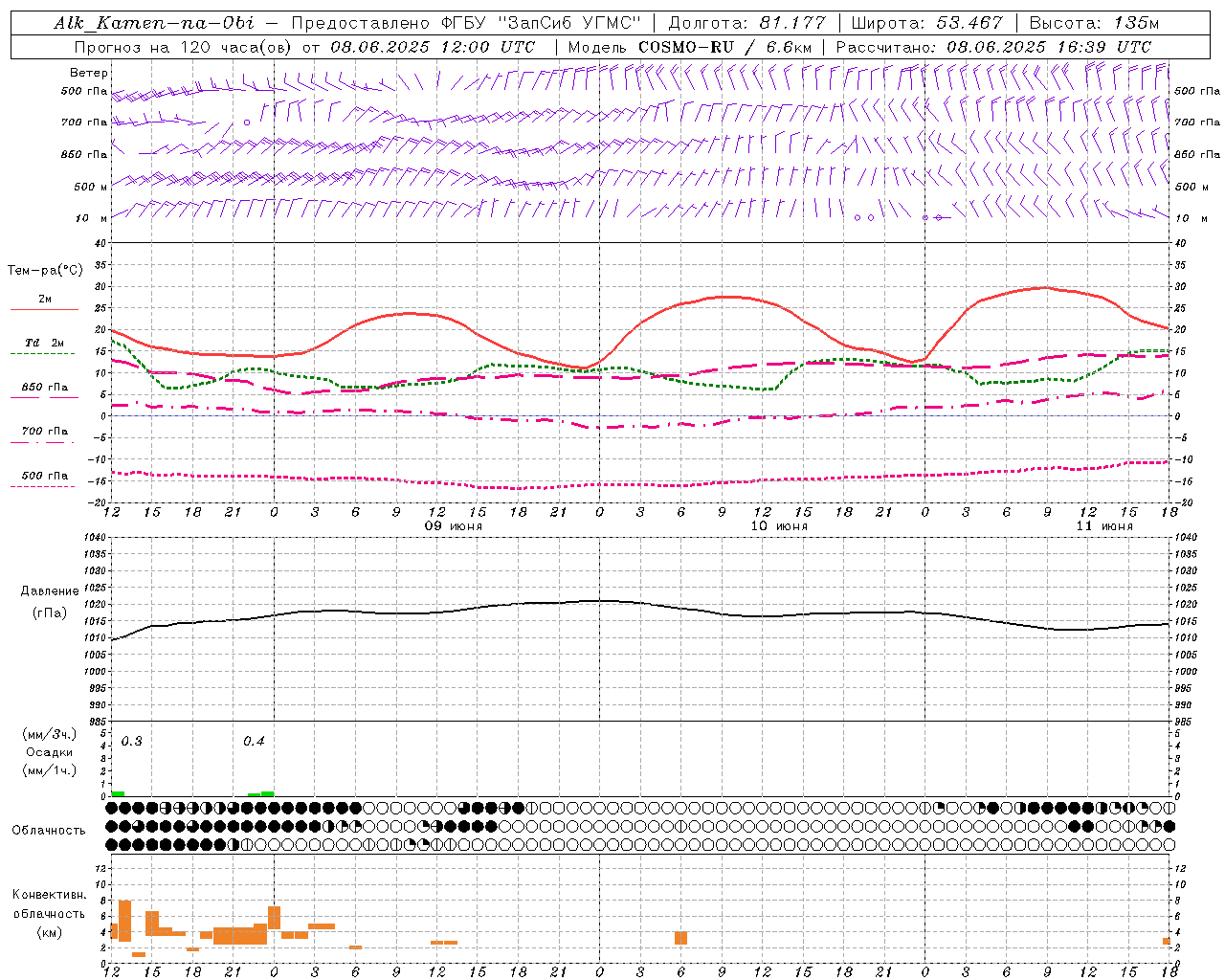This screenshot has width=1225, height=980.
Task: Click the 09 июня date label
Action: point(454,526)
